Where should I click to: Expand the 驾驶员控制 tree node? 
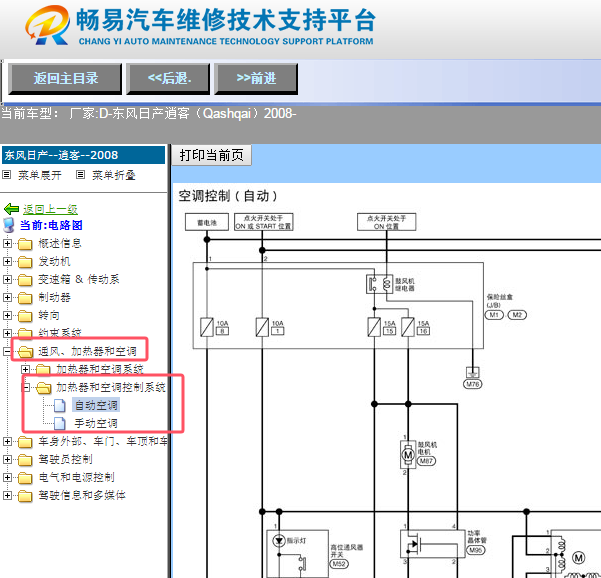point(7,459)
